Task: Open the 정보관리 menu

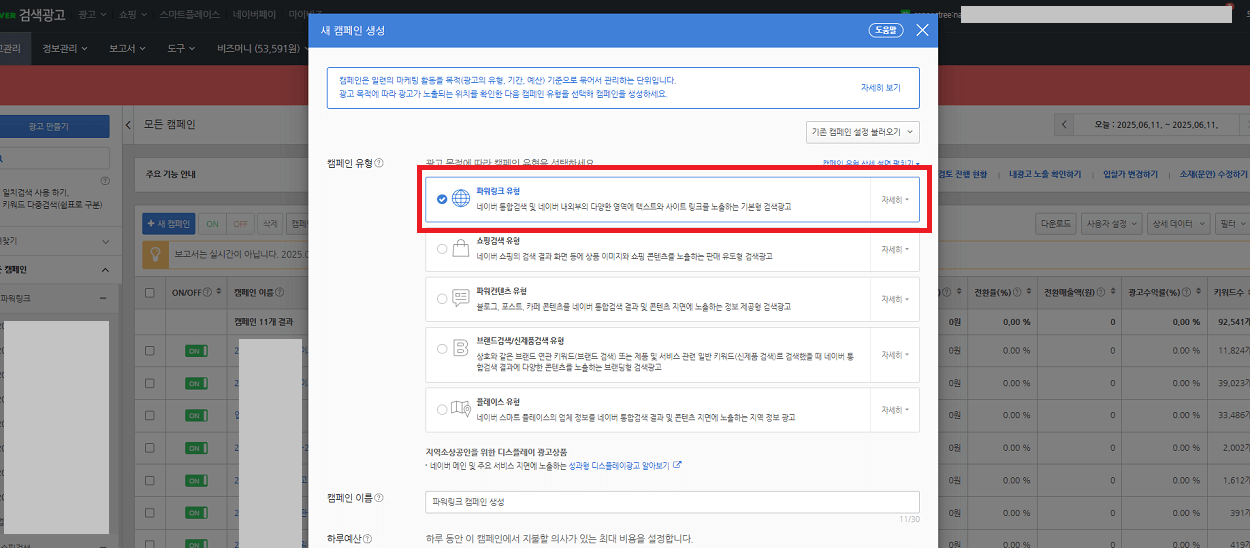Action: tap(64, 47)
